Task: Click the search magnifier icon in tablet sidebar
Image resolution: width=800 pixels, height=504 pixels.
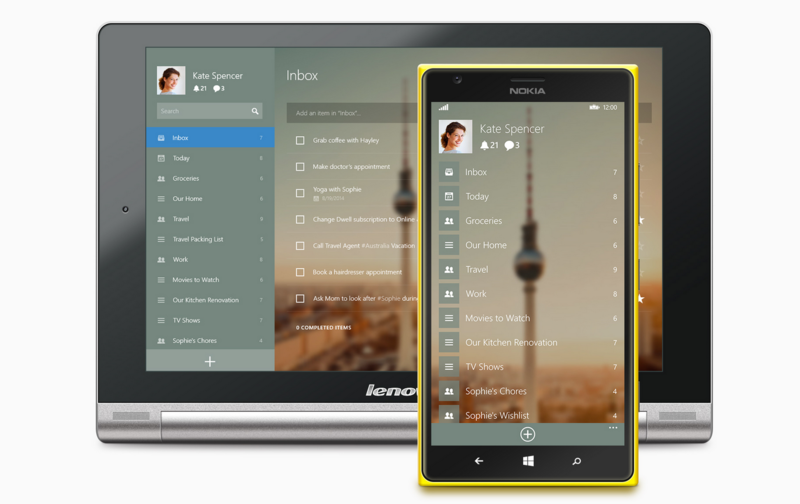Action: coord(255,111)
